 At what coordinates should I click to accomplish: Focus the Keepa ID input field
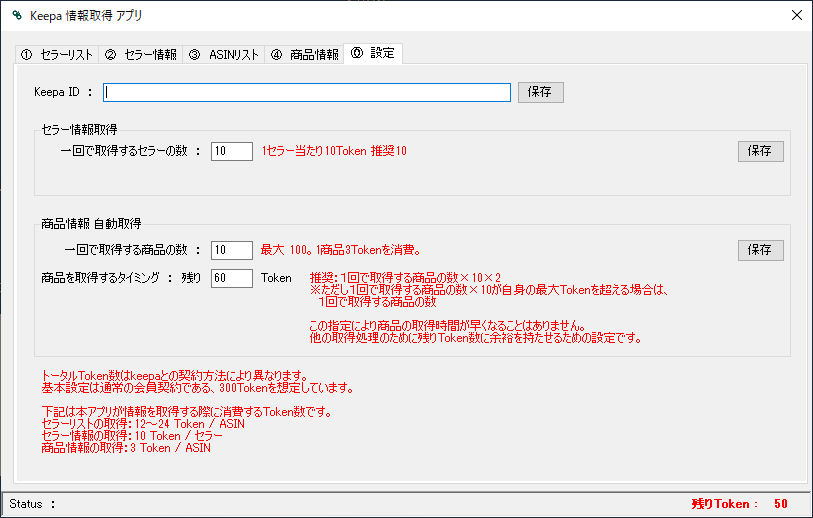click(307, 92)
